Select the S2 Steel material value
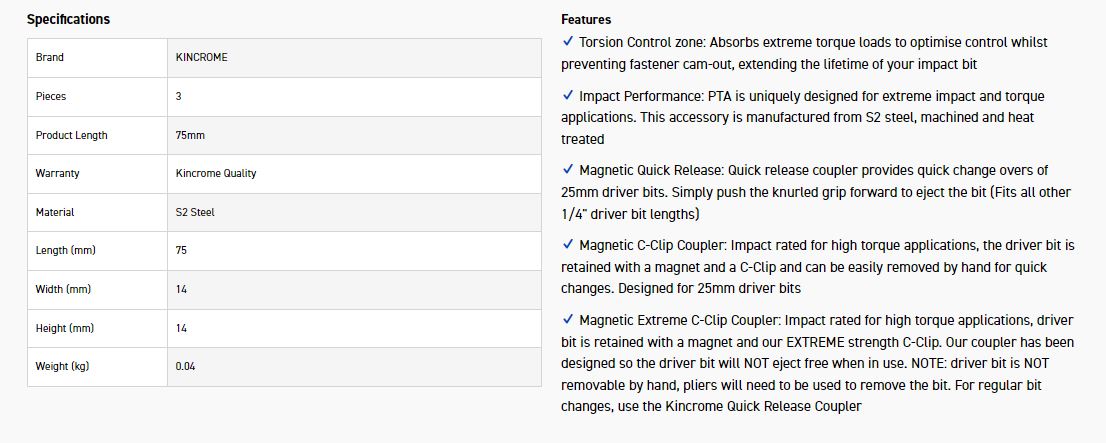The height and width of the screenshot is (443, 1106). tap(195, 212)
